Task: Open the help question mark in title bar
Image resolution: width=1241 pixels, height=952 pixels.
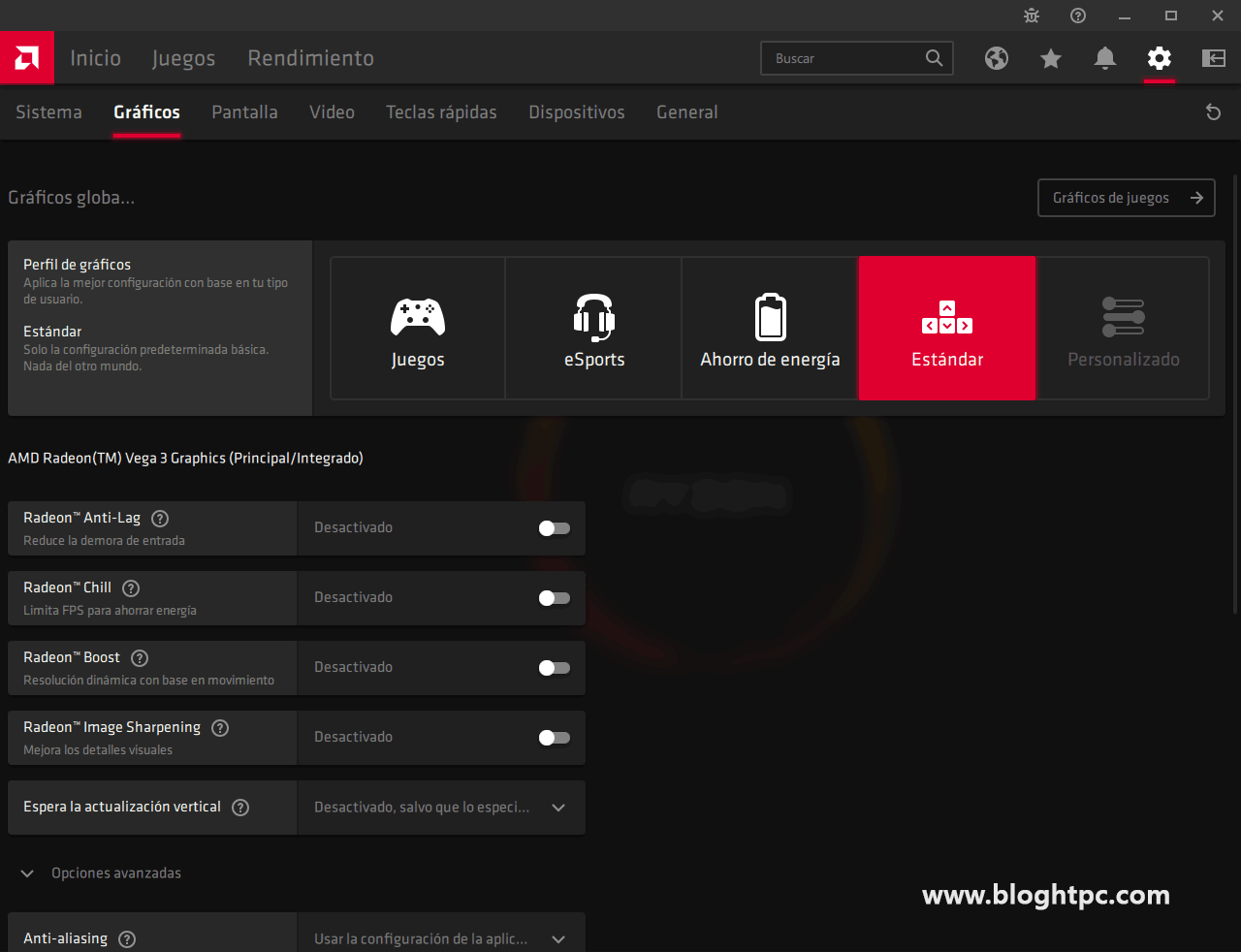Action: point(1078,16)
